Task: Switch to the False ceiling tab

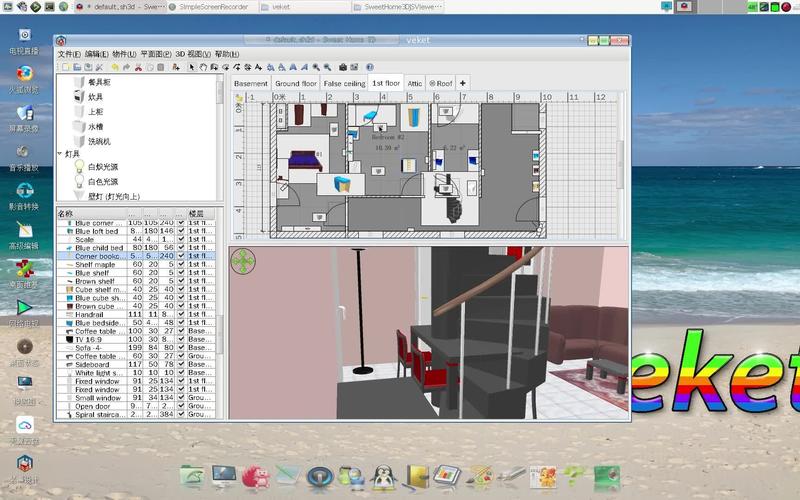Action: 344,83
